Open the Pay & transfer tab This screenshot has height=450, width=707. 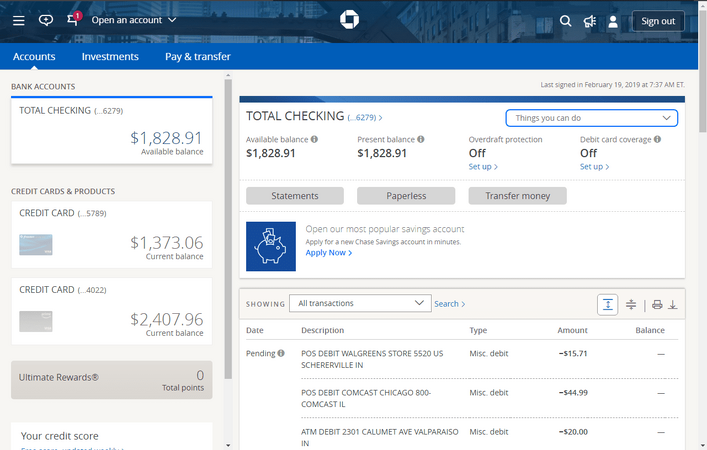198,57
